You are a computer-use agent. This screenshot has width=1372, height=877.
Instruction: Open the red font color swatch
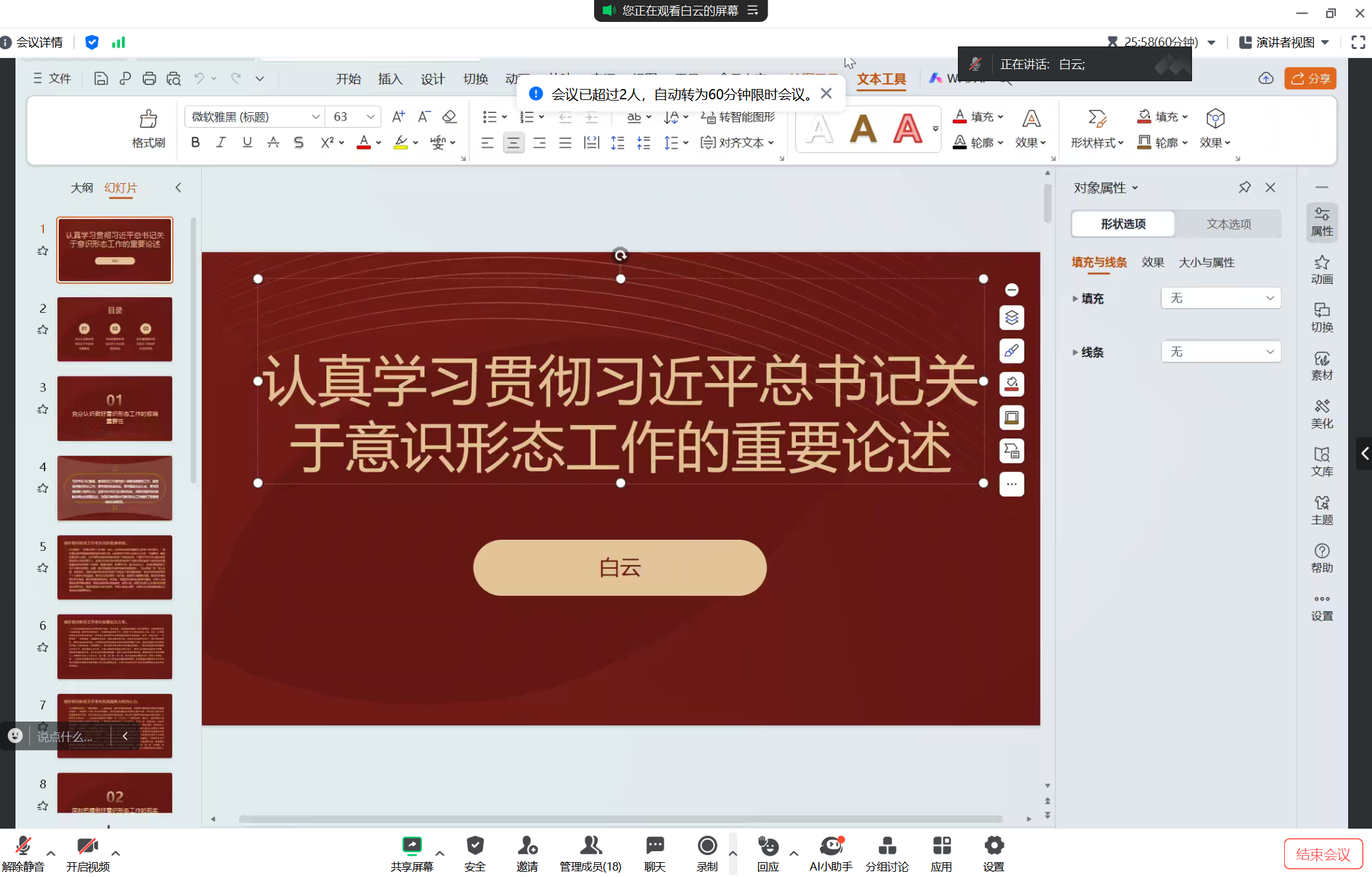(363, 143)
